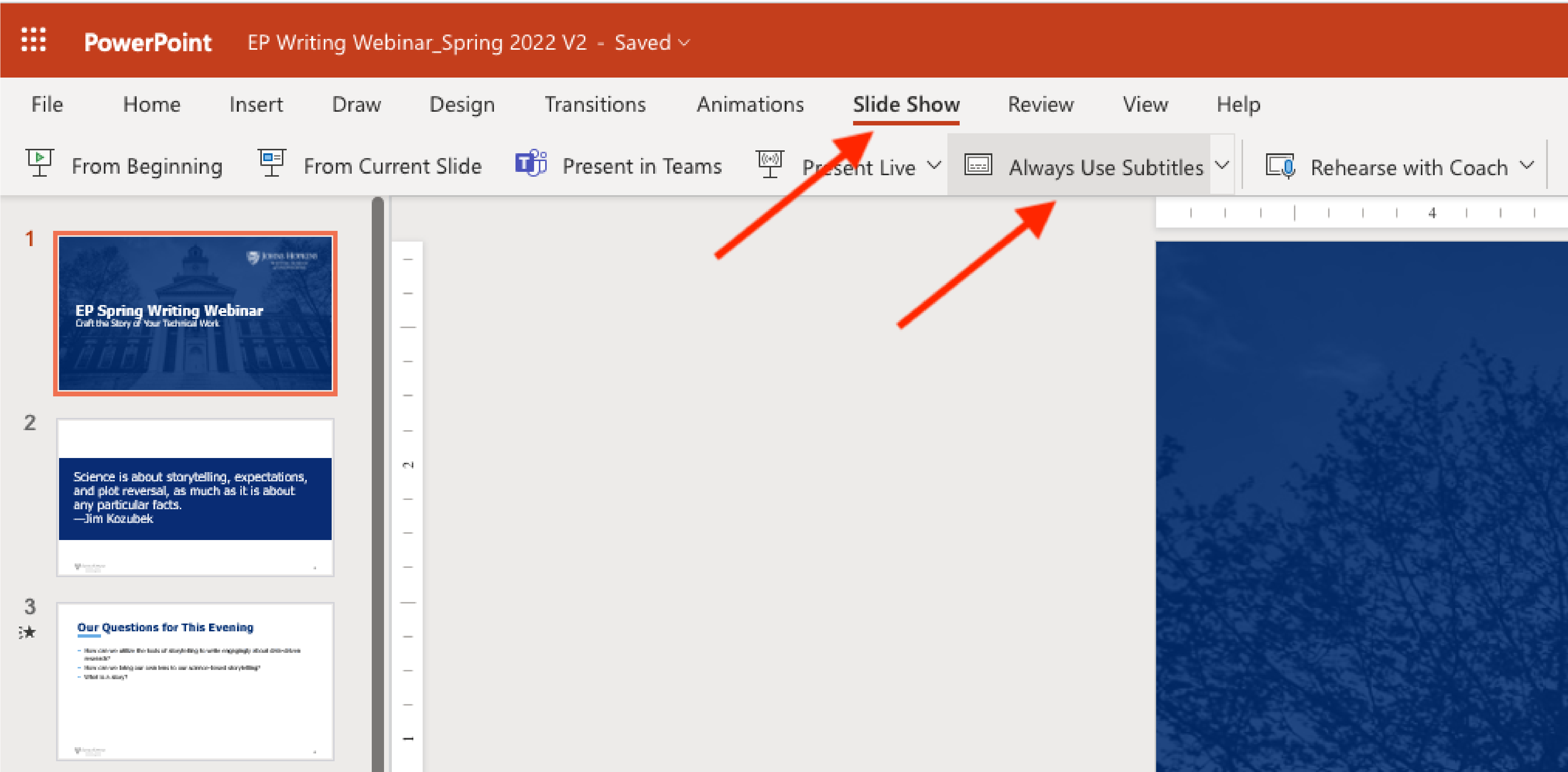Click Present in Teams

point(642,166)
